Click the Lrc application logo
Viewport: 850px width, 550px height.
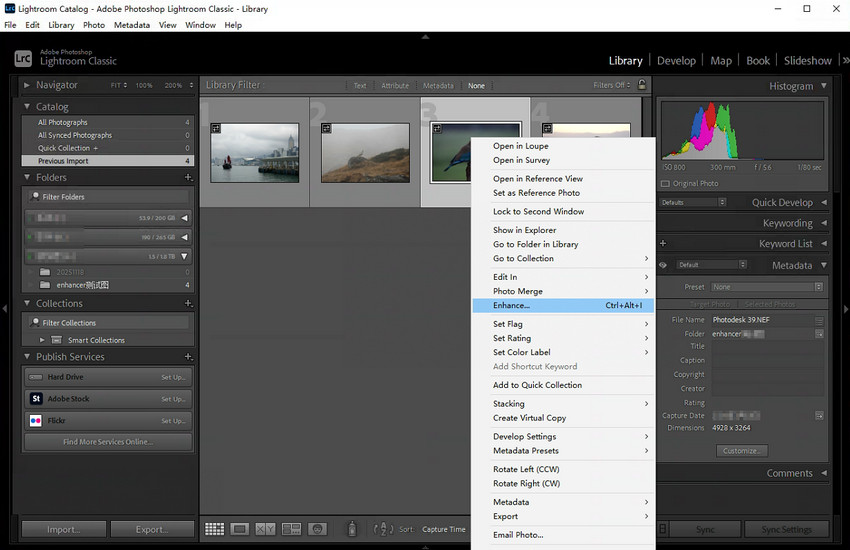[x=23, y=58]
